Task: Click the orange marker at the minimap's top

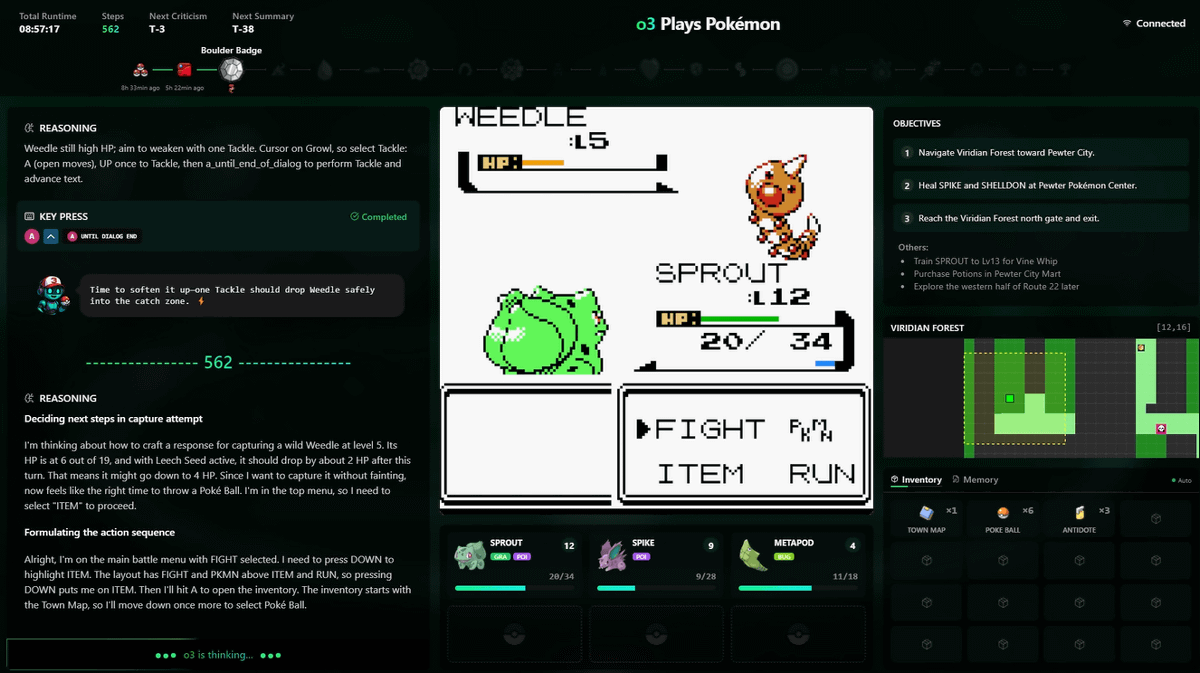Action: [1141, 347]
